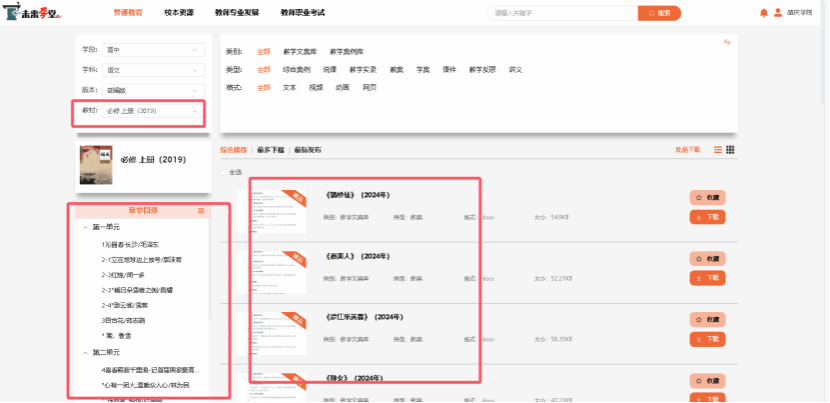
Task: Switch to grid view layout icon
Action: 731,149
